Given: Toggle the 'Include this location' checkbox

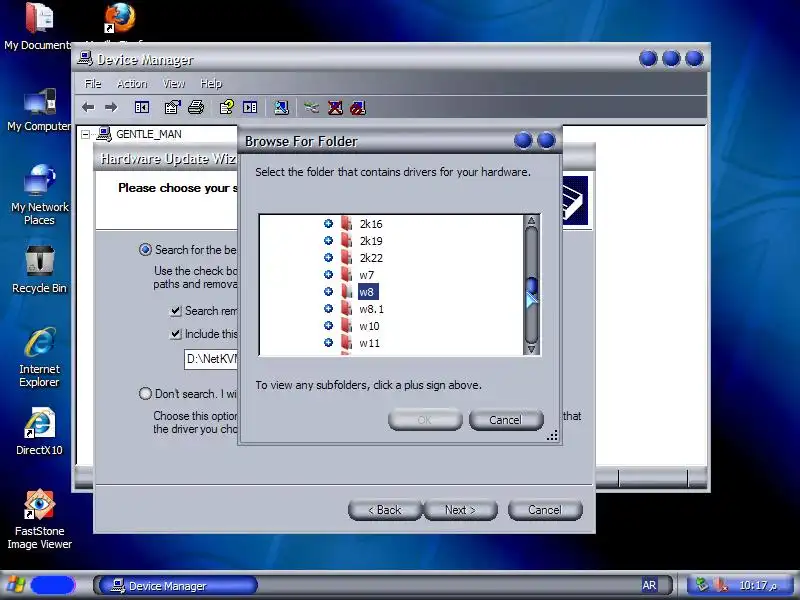Looking at the screenshot, I should point(176,334).
